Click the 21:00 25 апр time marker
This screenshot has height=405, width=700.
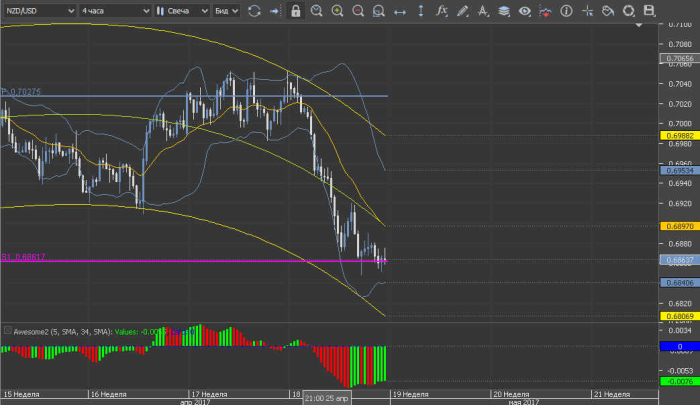tap(326, 398)
